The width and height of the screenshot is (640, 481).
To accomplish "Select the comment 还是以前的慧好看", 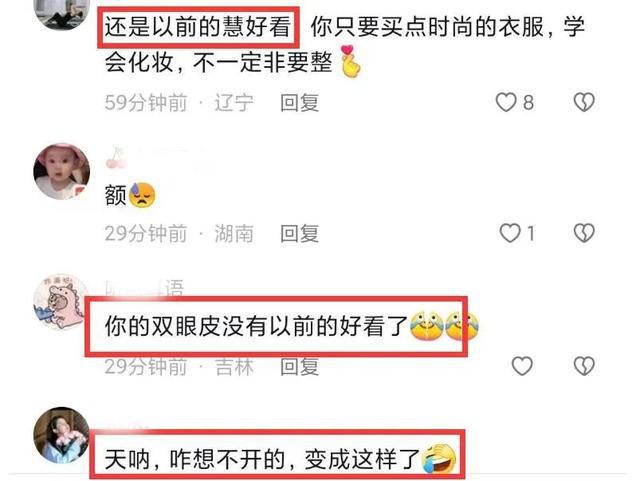I will point(198,27).
